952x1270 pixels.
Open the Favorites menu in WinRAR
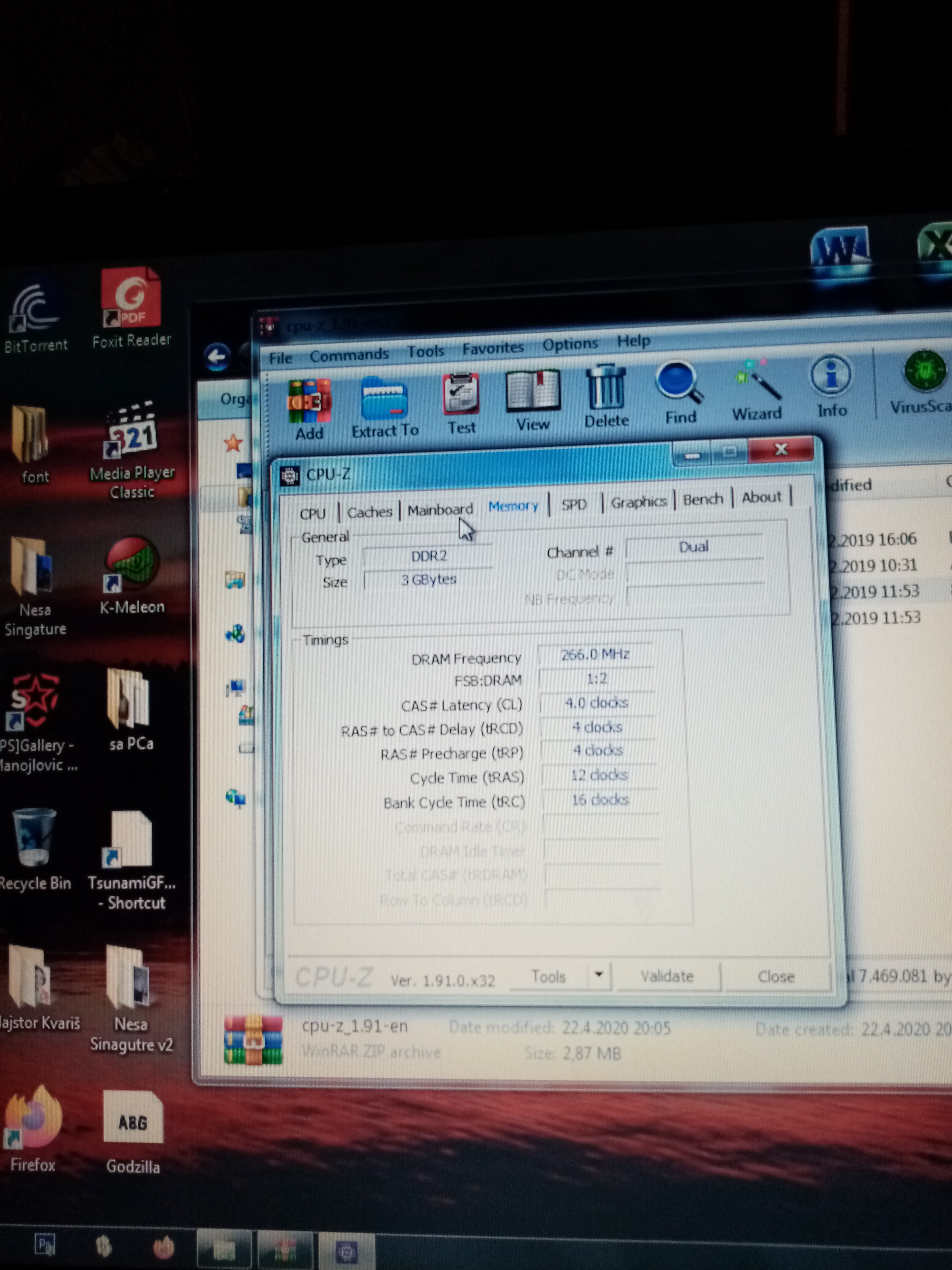tap(493, 347)
